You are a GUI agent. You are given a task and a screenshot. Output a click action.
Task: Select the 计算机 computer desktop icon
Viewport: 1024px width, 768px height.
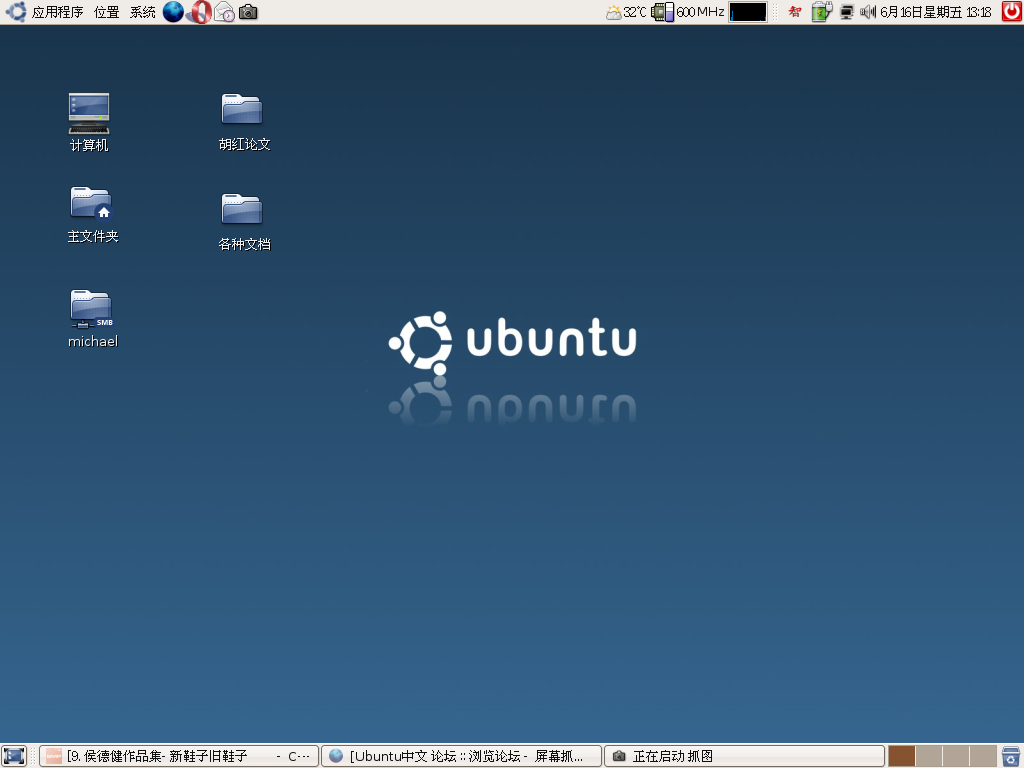pyautogui.click(x=89, y=123)
